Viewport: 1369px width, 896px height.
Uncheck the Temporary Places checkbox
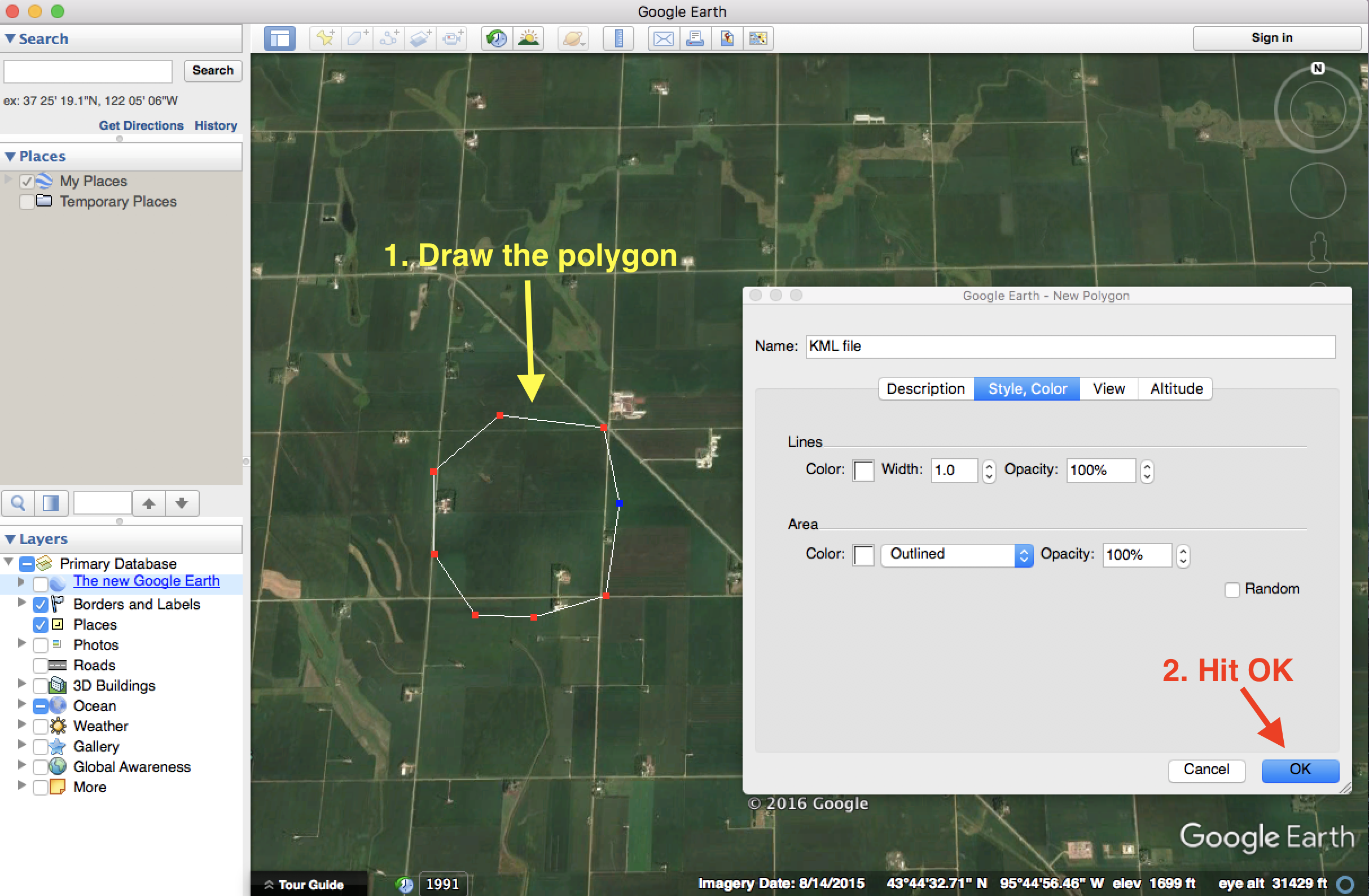(x=26, y=202)
